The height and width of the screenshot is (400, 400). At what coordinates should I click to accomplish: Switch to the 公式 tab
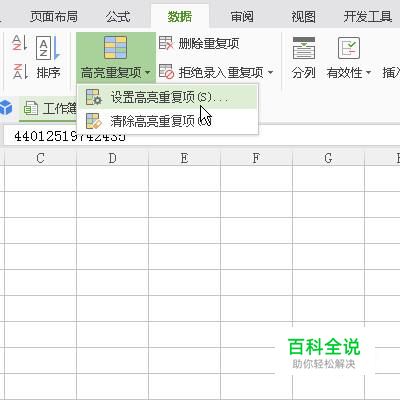[118, 16]
